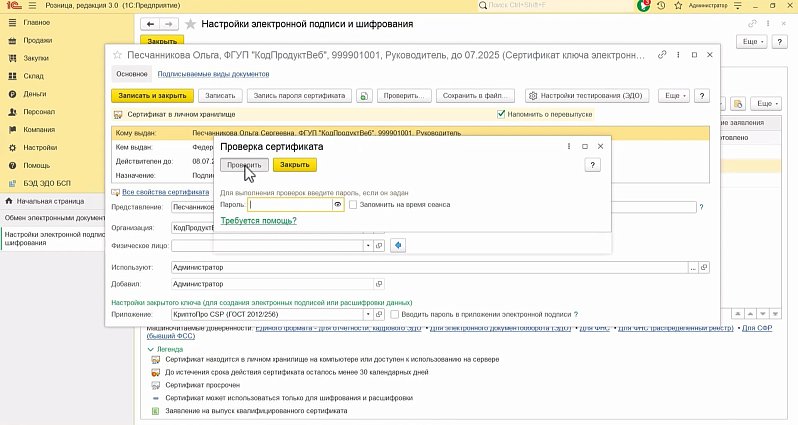798x425 pixels.
Task: Open Требуется помощь? link
Action: [x=259, y=220]
